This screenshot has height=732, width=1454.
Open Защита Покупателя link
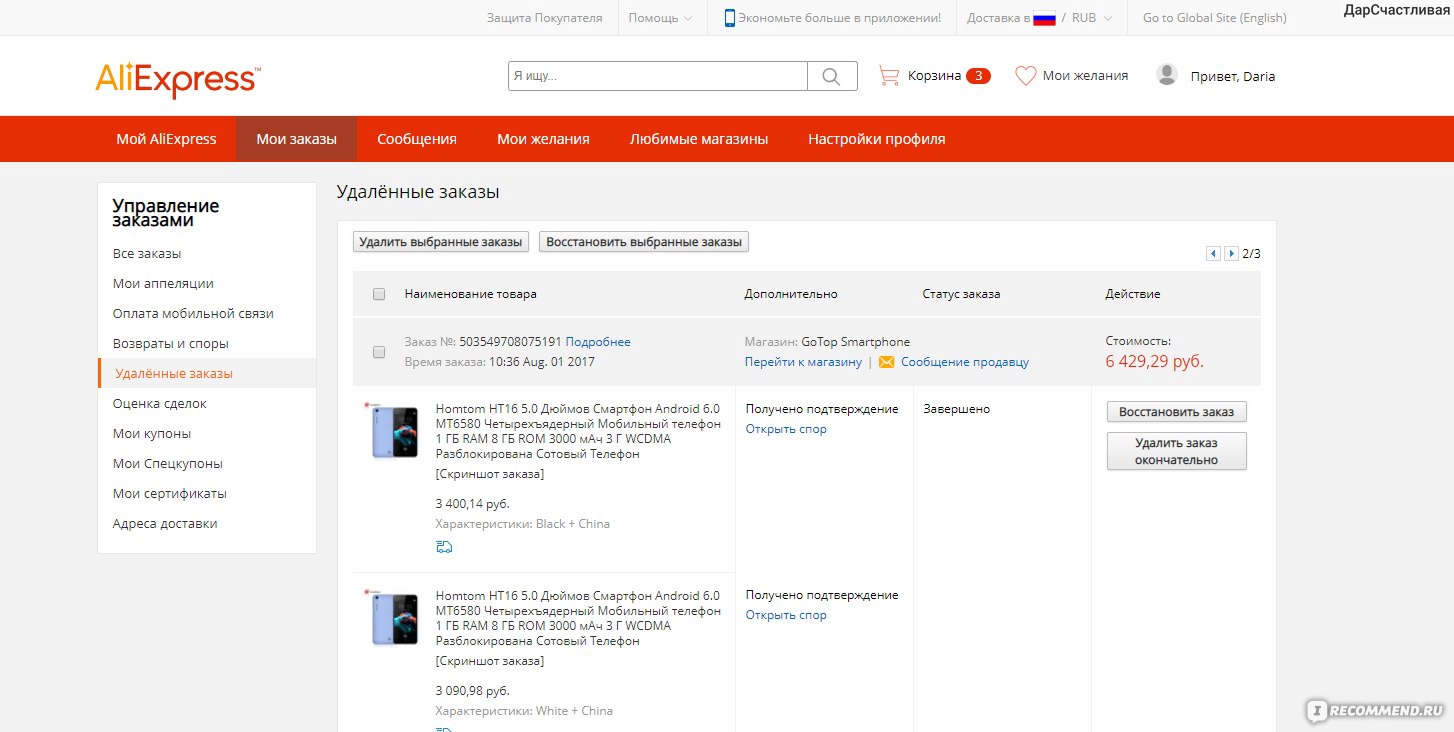point(545,18)
